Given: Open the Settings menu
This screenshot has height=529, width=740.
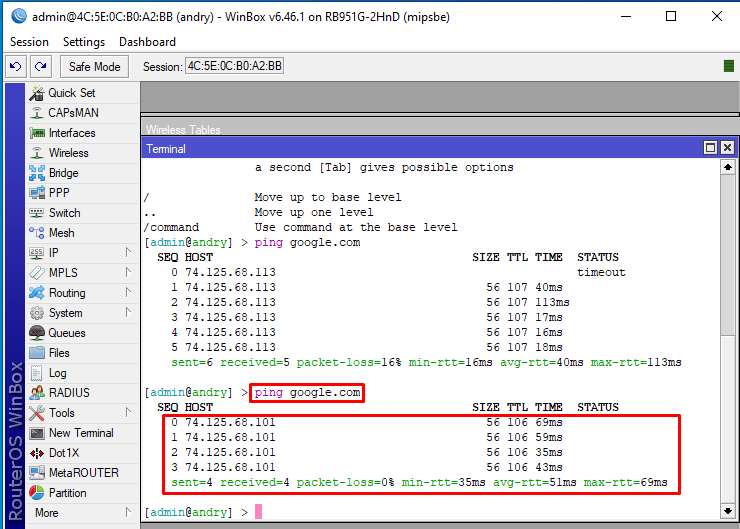Looking at the screenshot, I should click(x=84, y=42).
